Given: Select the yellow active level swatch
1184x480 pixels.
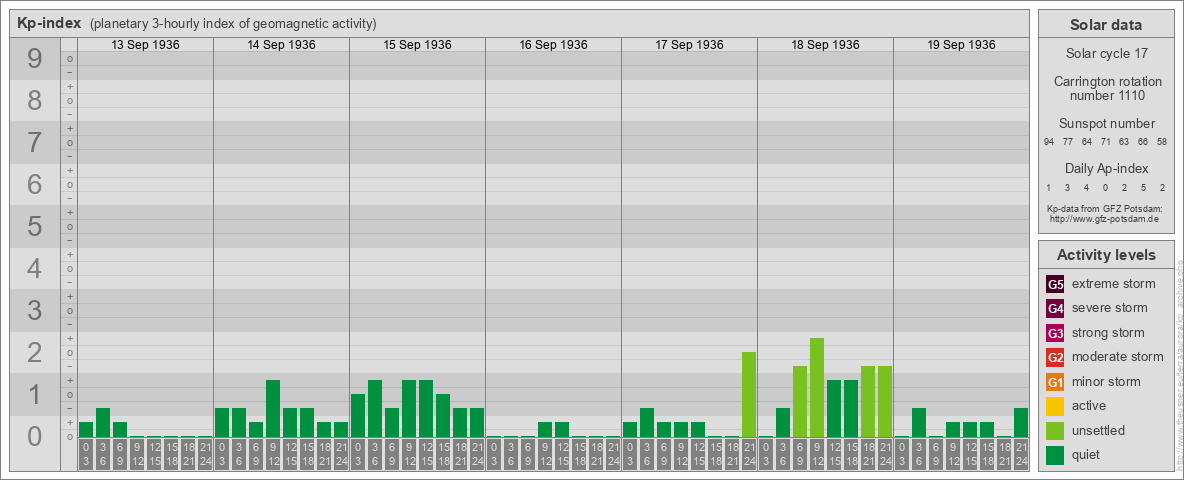Looking at the screenshot, I should pos(1055,406).
